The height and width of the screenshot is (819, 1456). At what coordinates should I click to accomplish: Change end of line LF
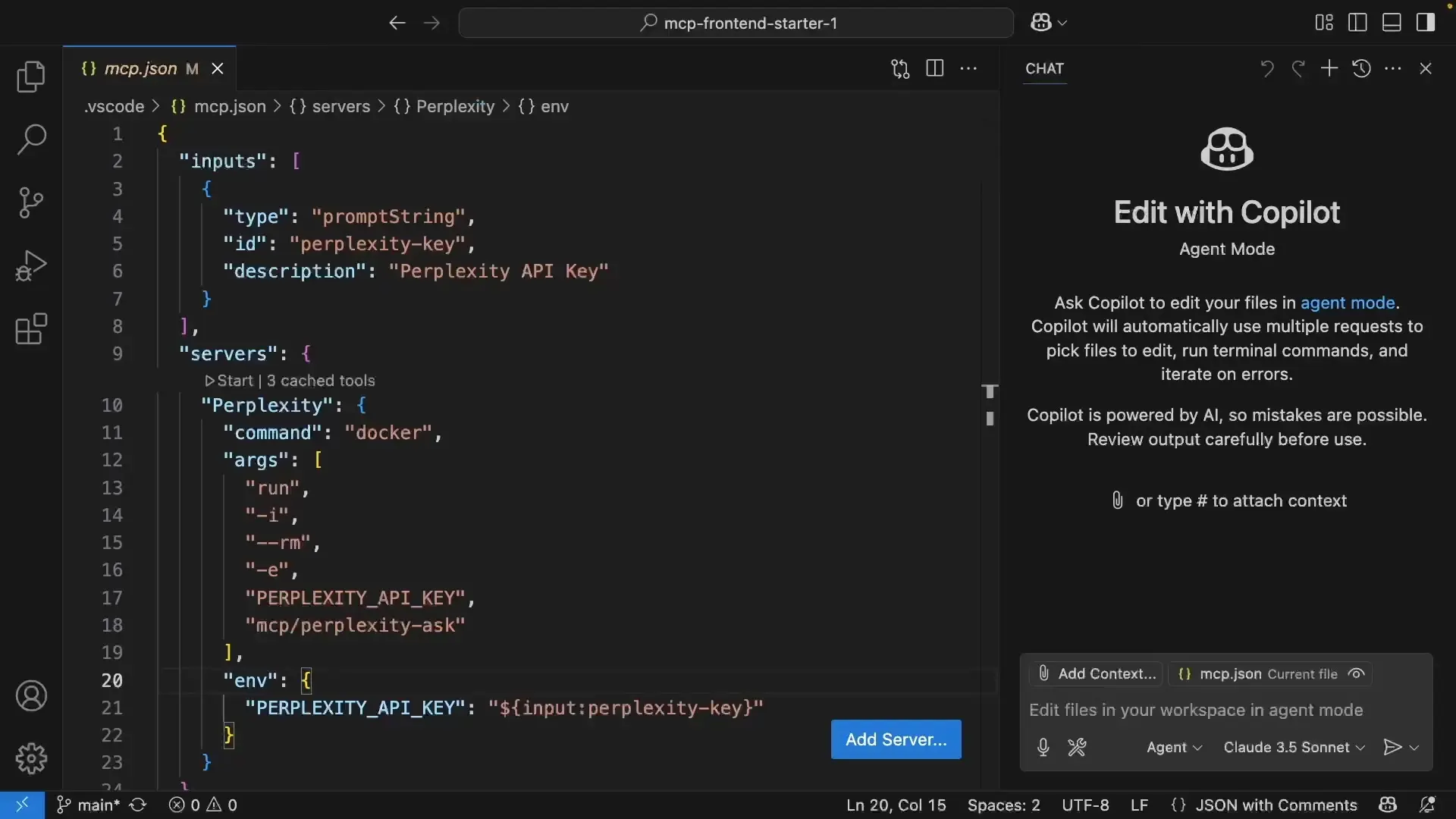1139,805
